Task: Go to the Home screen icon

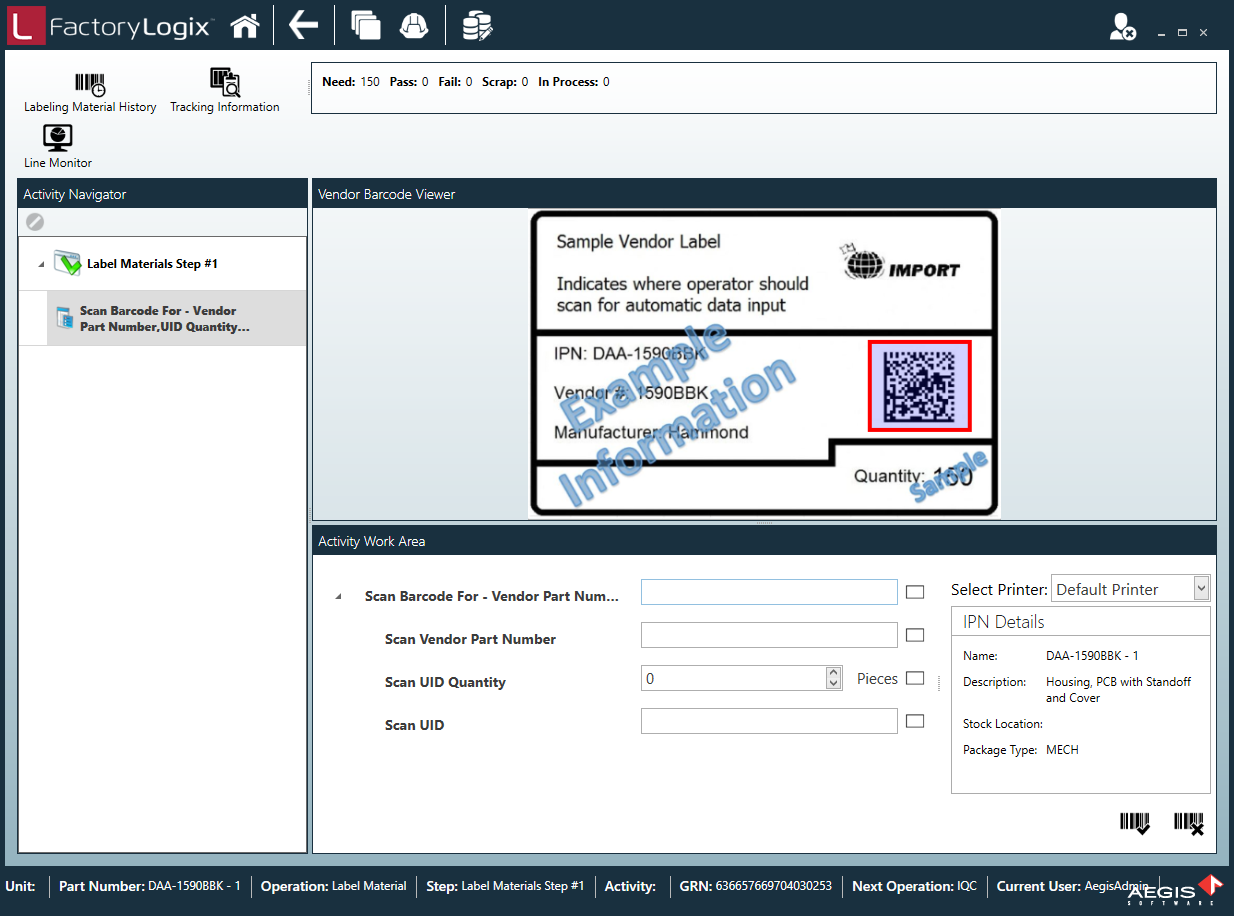Action: [x=245, y=27]
